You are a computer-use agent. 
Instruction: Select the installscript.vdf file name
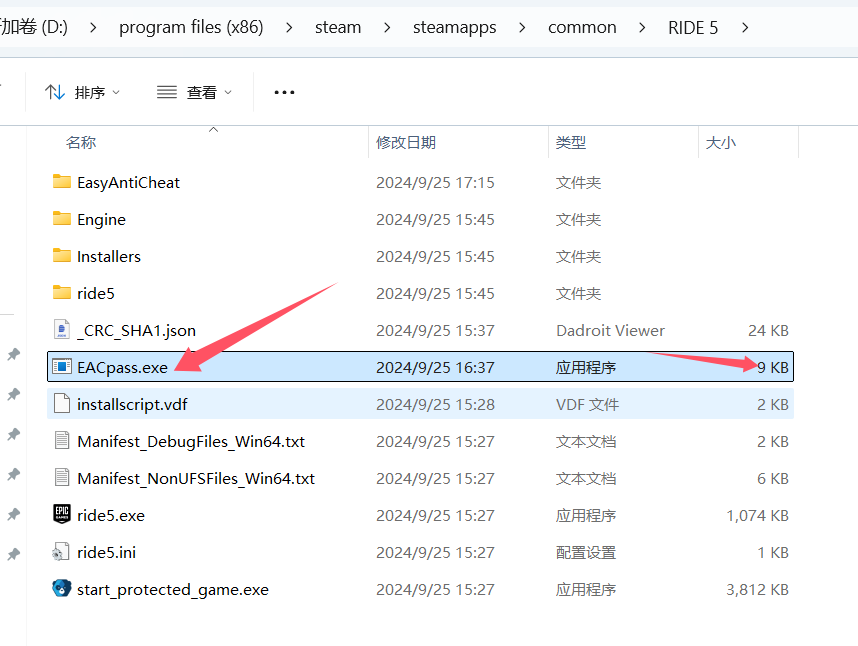(132, 404)
